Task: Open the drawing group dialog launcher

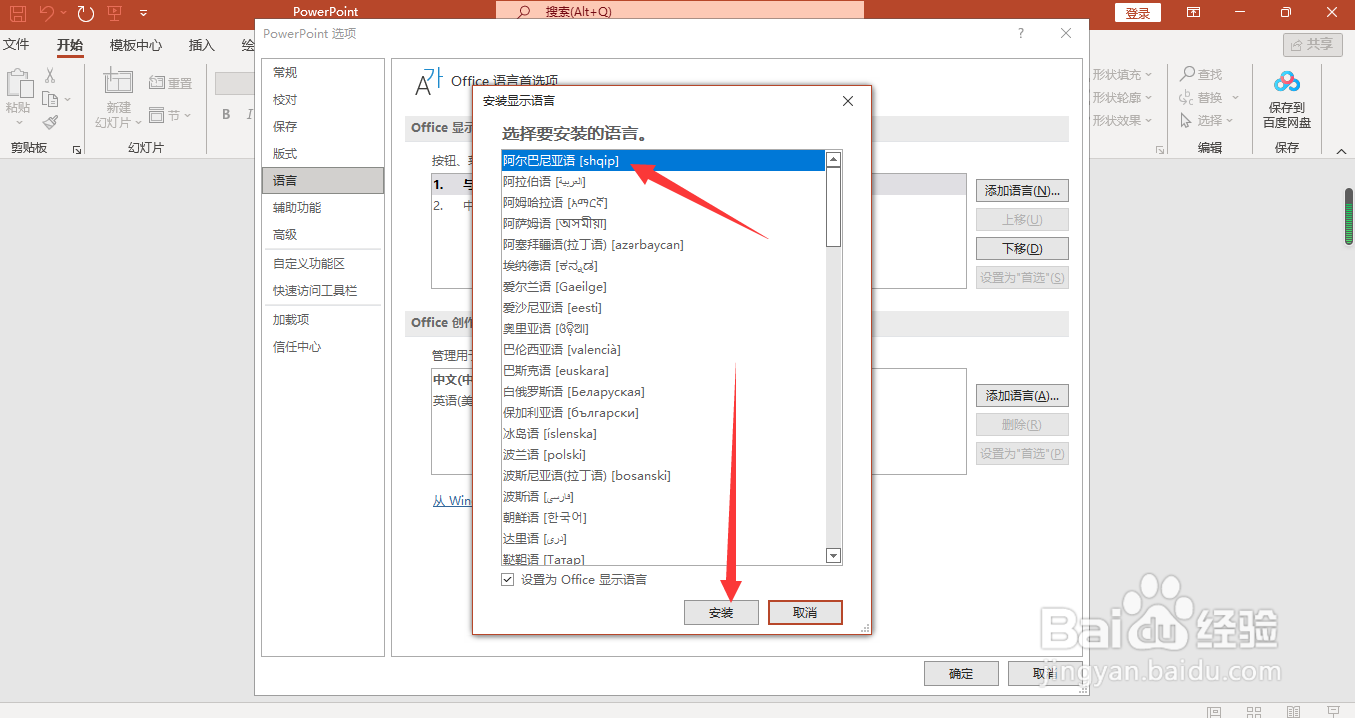Action: pos(1160,149)
